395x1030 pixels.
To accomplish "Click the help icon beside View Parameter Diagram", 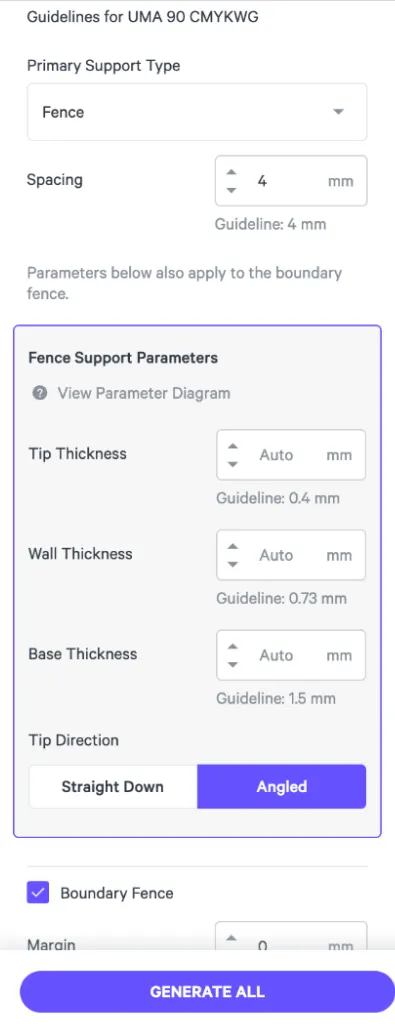I will pyautogui.click(x=39, y=393).
